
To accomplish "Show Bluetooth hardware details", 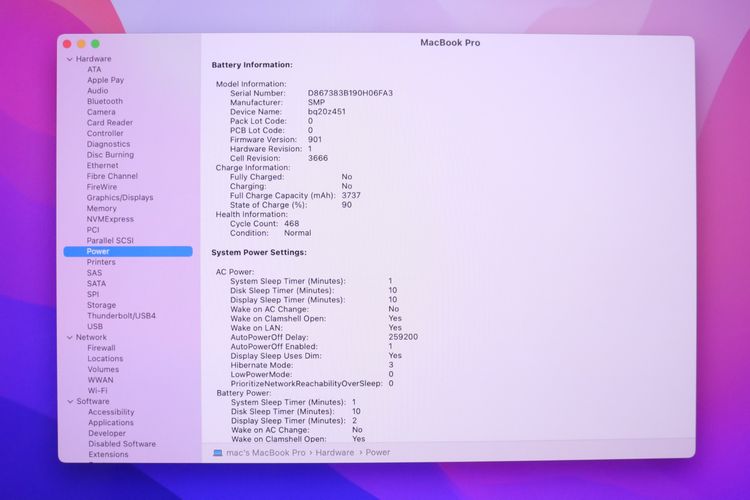I will click(x=105, y=101).
